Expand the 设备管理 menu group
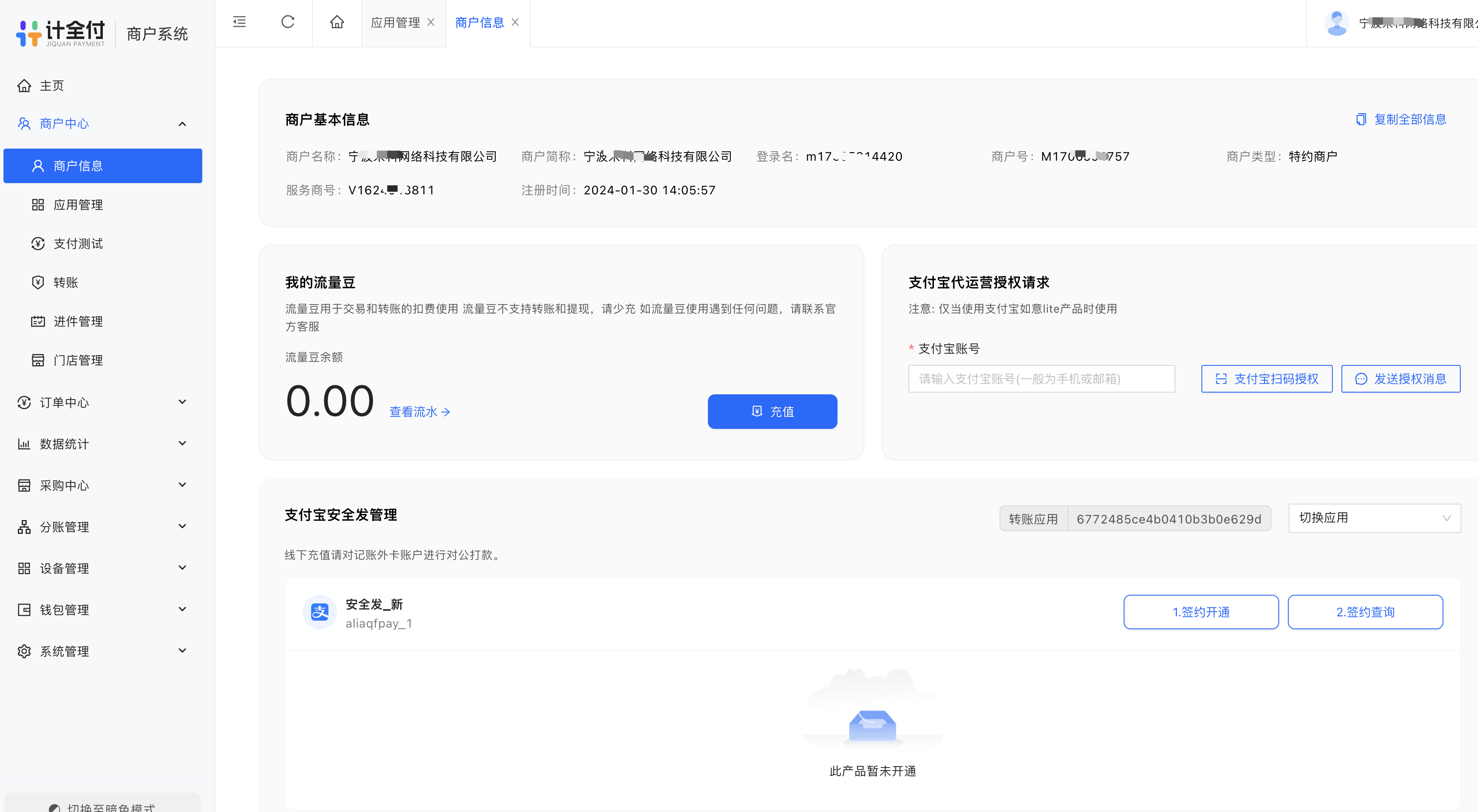 point(103,568)
